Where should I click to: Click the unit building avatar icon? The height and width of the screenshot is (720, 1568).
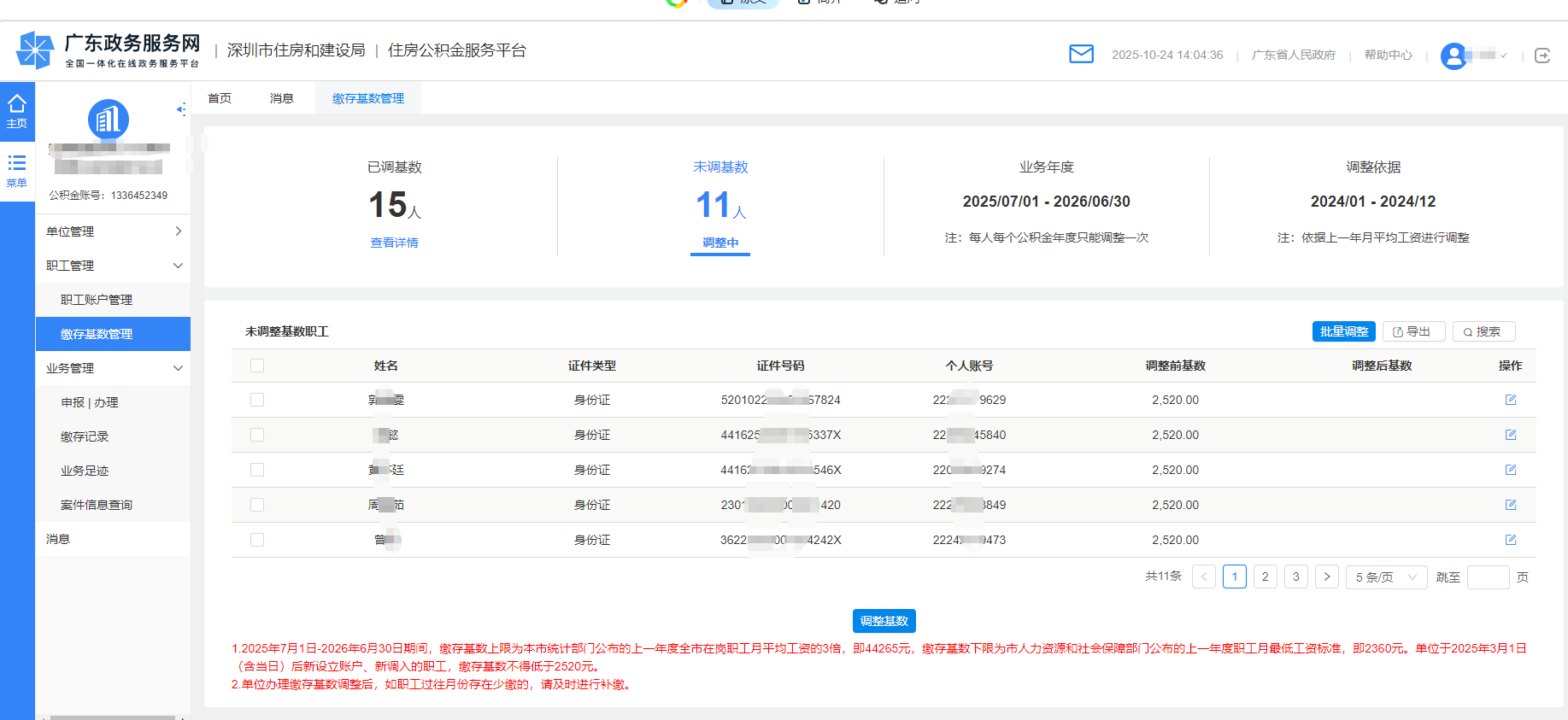[x=109, y=120]
